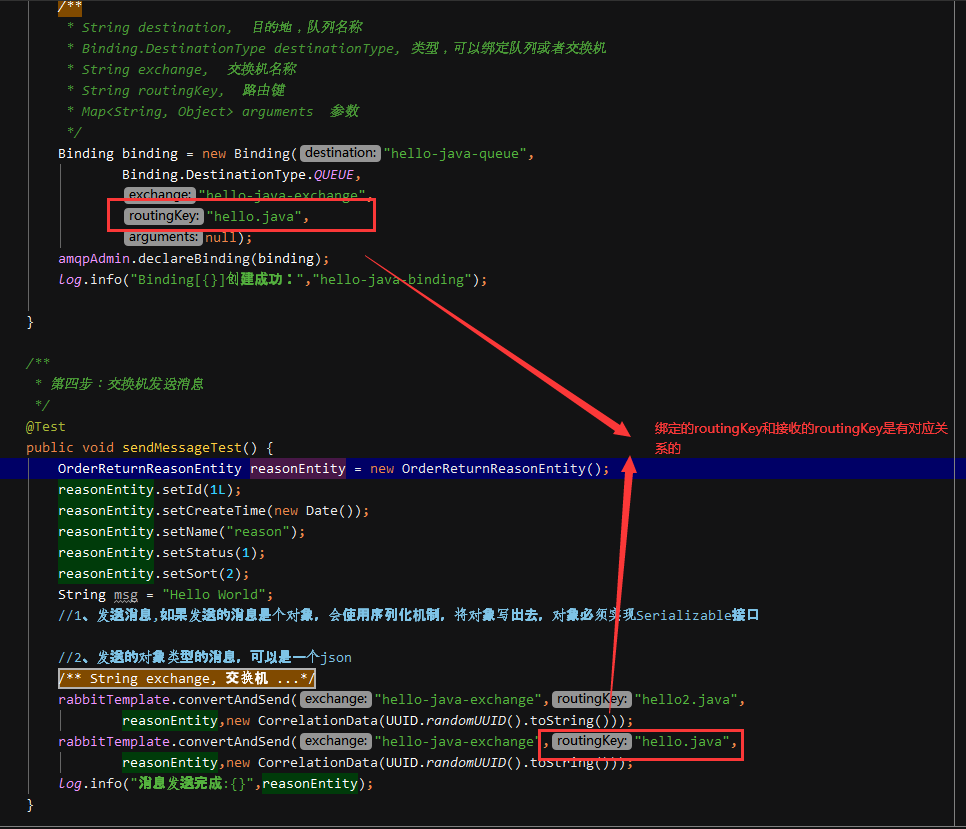This screenshot has width=966, height=829.
Task: Click the amqpAdmin.declareBinding(binding) call
Action: point(193,259)
